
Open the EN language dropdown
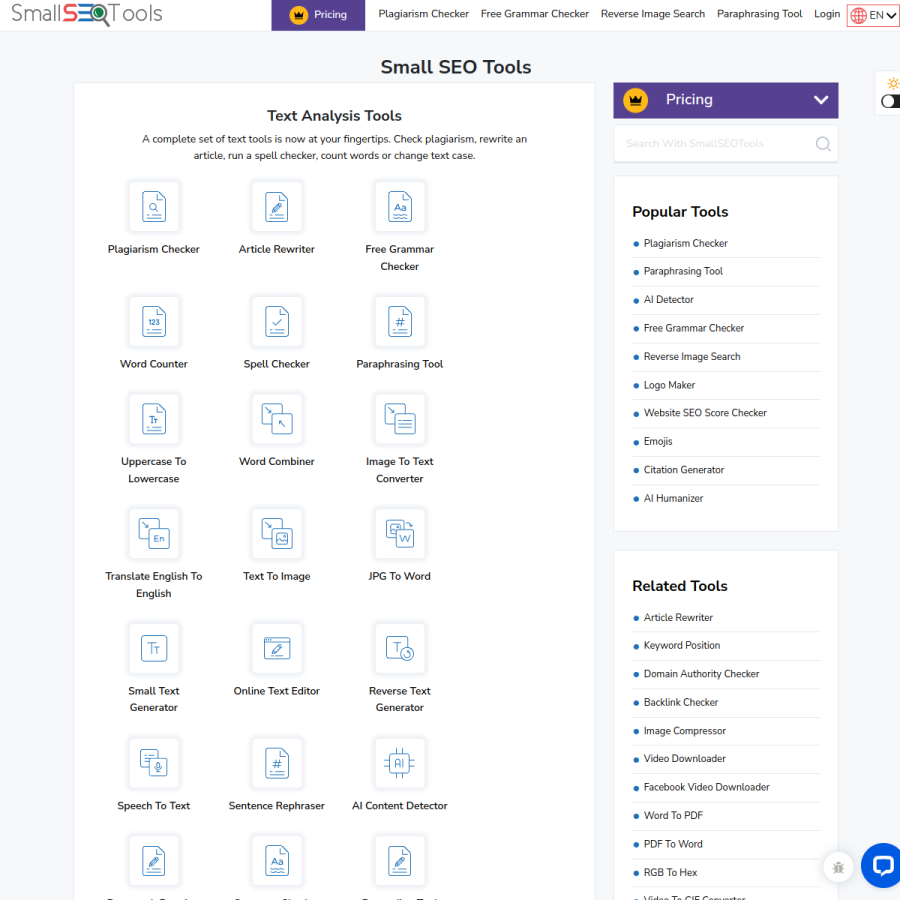[873, 15]
